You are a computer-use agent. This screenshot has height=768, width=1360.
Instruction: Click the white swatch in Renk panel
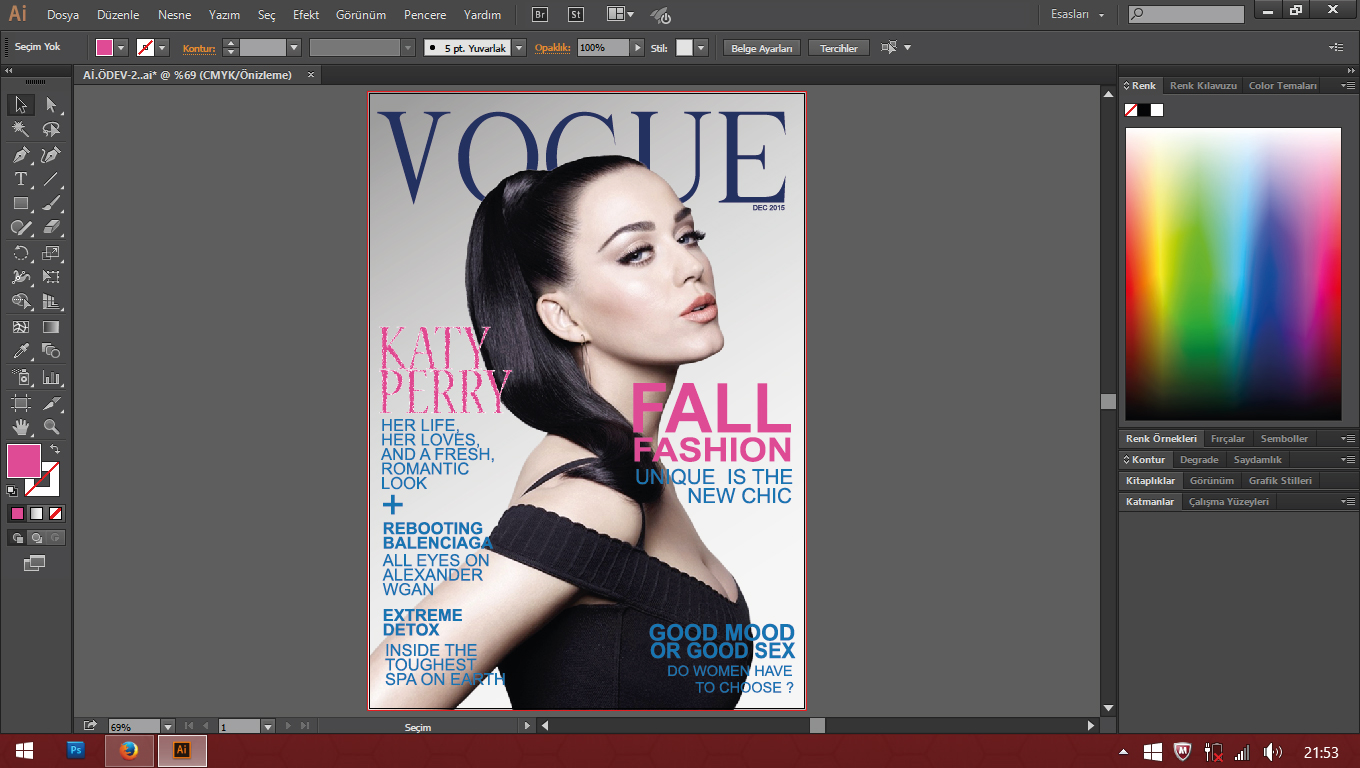(1157, 110)
